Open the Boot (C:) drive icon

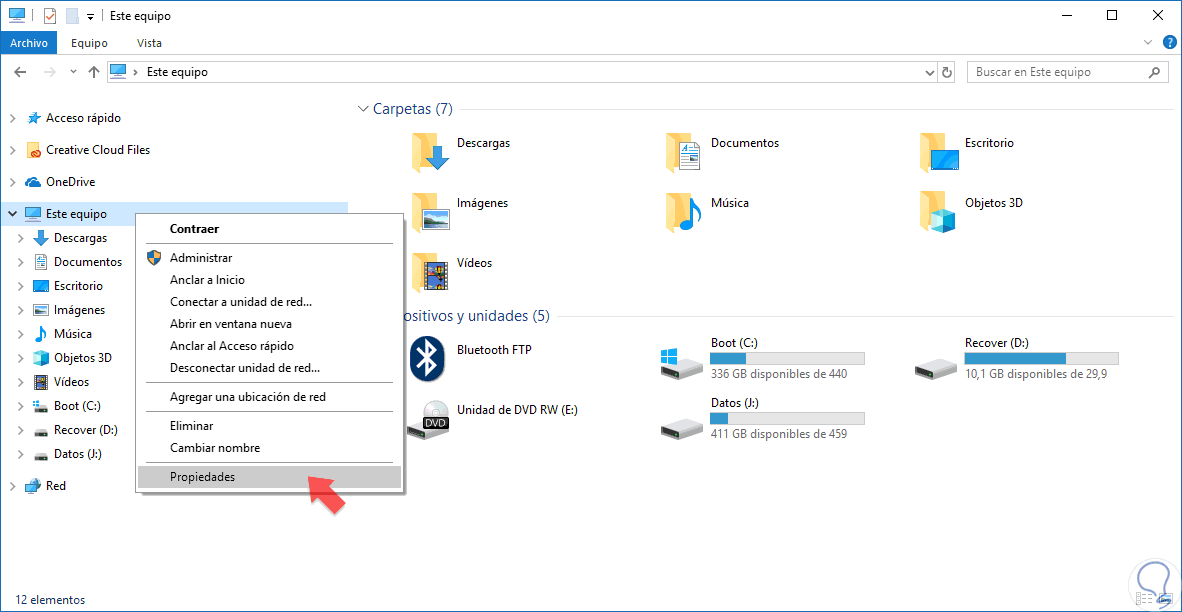(684, 362)
